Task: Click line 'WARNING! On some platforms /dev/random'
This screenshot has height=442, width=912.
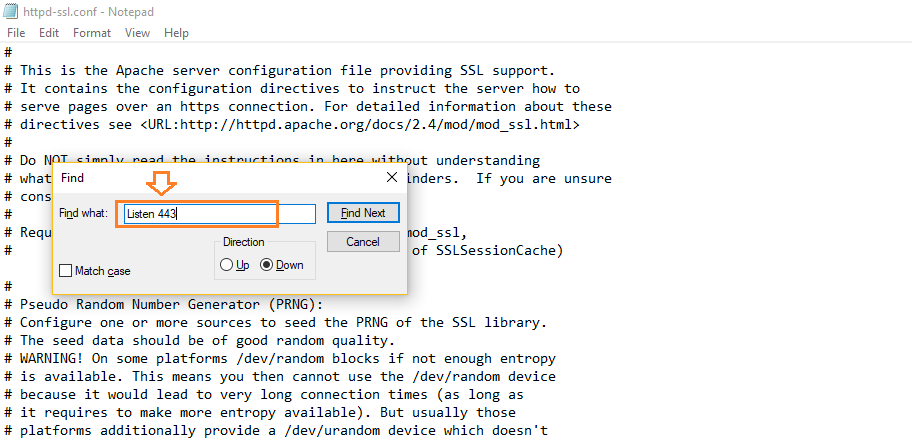Action: [280, 358]
